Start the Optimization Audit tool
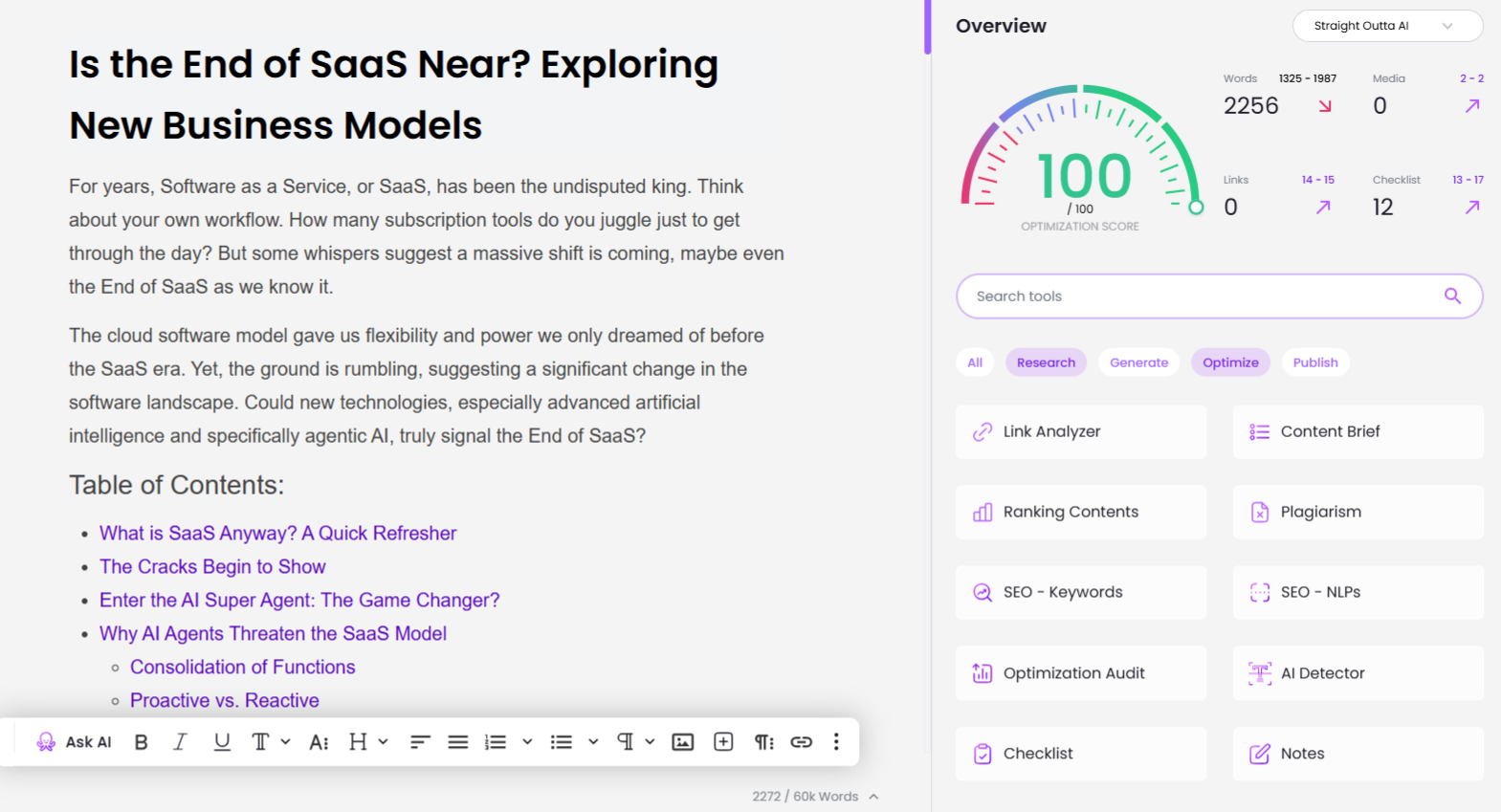The image size is (1501, 812). [x=1081, y=673]
